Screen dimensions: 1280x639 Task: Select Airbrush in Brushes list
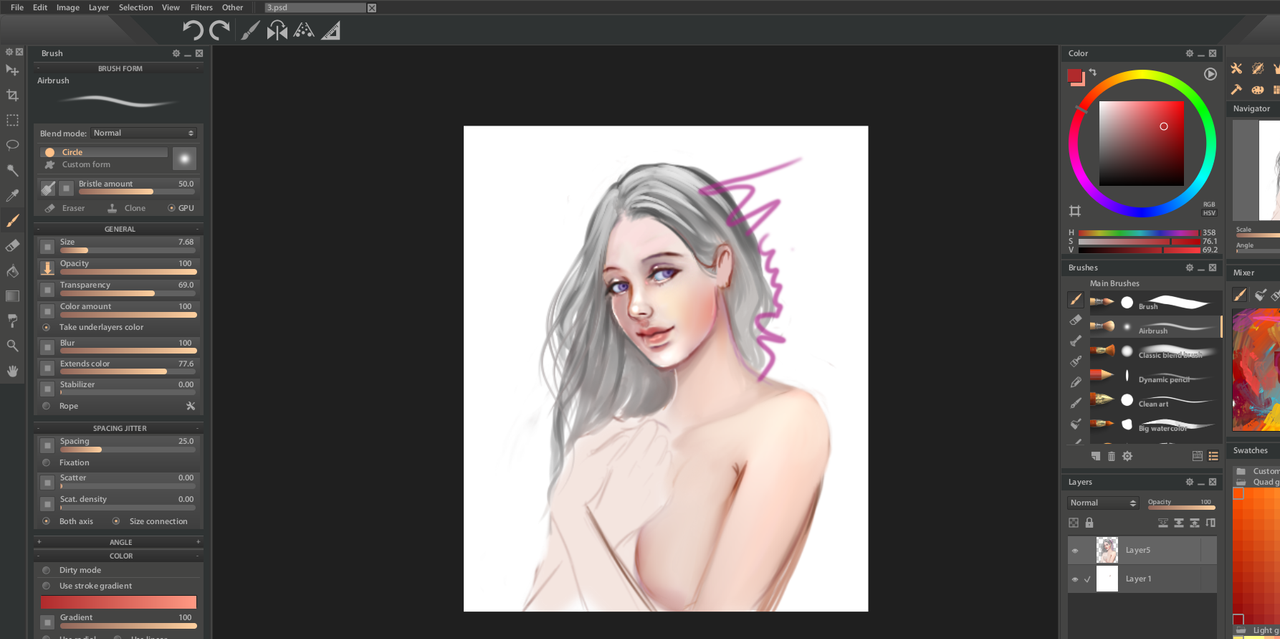1153,328
